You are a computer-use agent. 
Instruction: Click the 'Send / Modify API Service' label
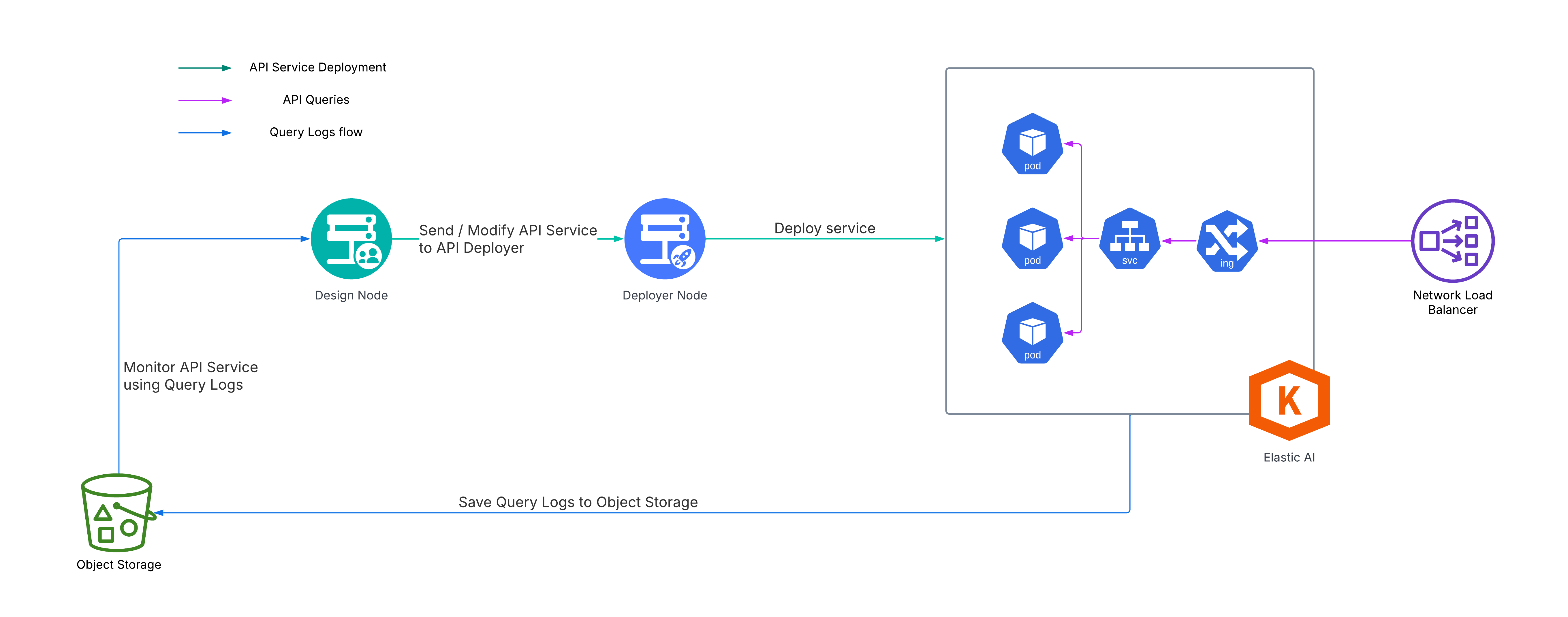(508, 230)
